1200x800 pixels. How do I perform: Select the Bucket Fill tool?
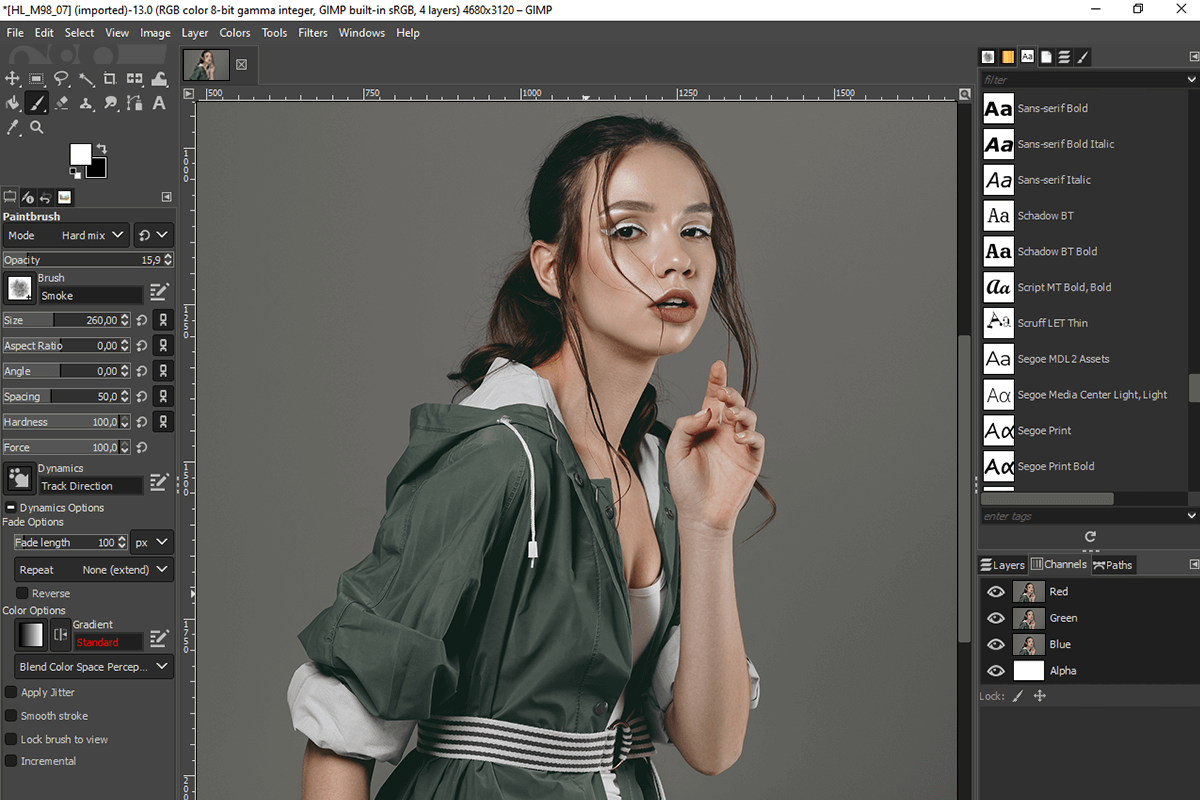click(13, 102)
